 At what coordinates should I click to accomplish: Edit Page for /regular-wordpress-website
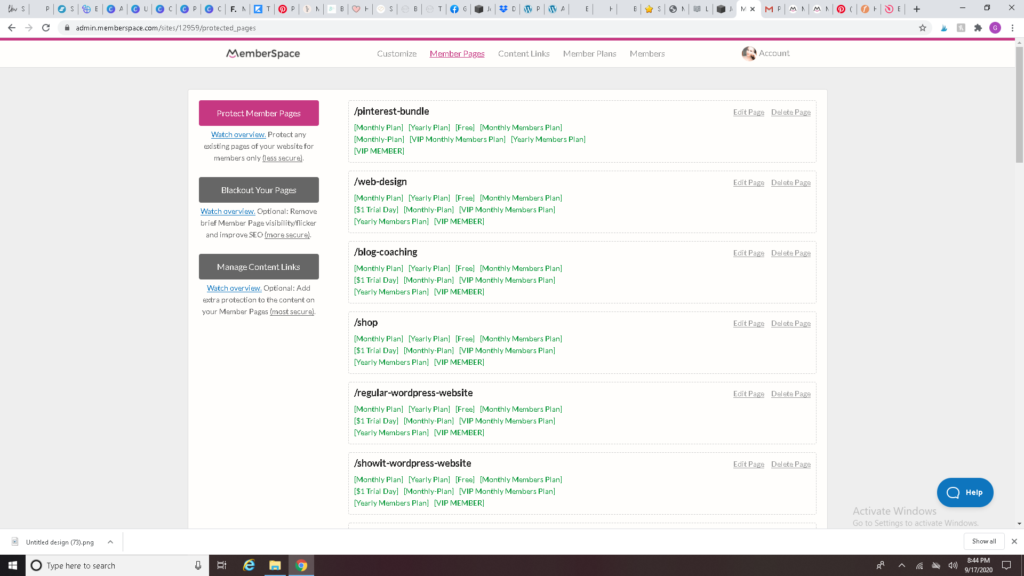click(748, 394)
